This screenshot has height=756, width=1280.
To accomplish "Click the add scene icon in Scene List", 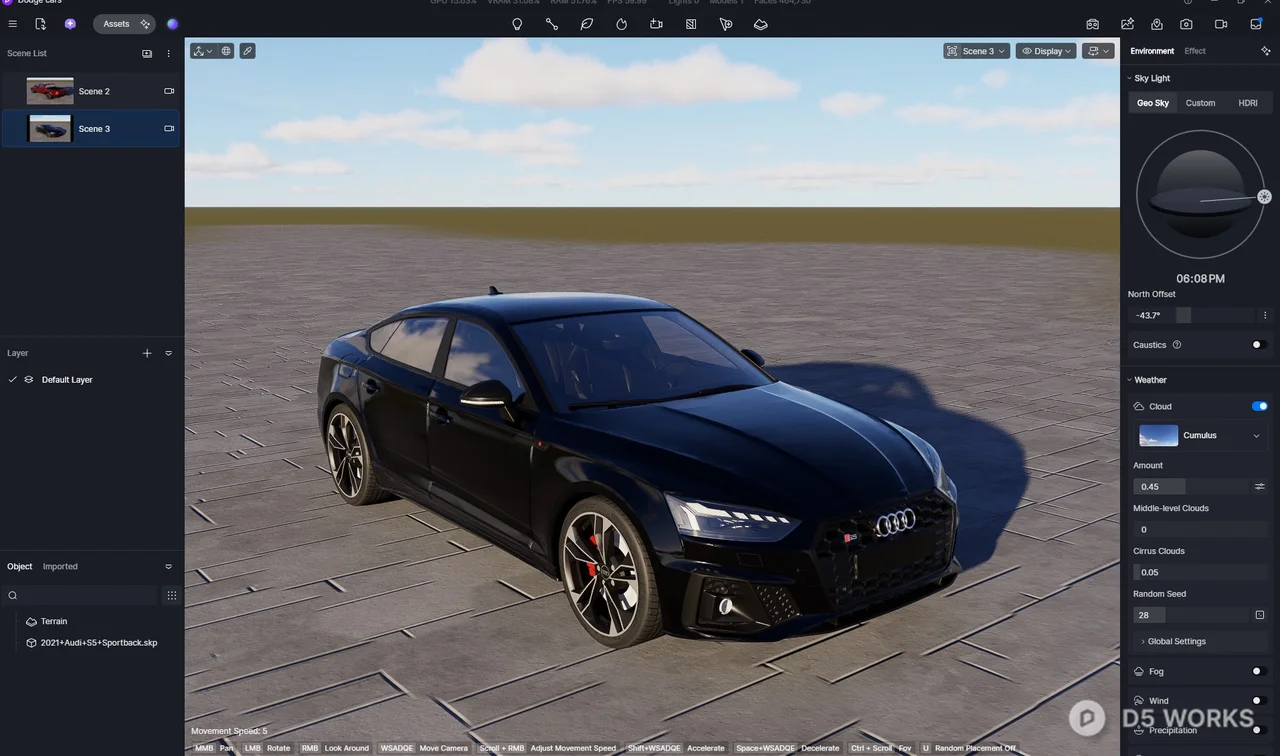I will pos(147,54).
